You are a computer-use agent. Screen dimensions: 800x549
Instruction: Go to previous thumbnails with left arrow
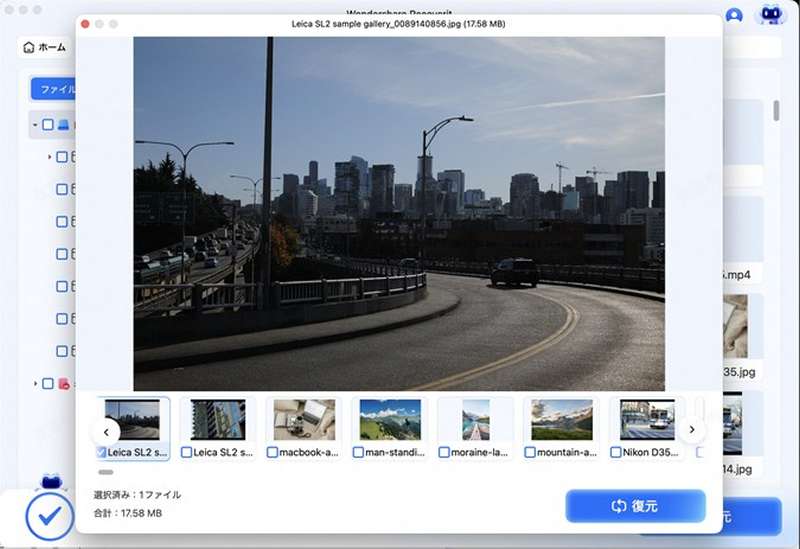click(106, 431)
